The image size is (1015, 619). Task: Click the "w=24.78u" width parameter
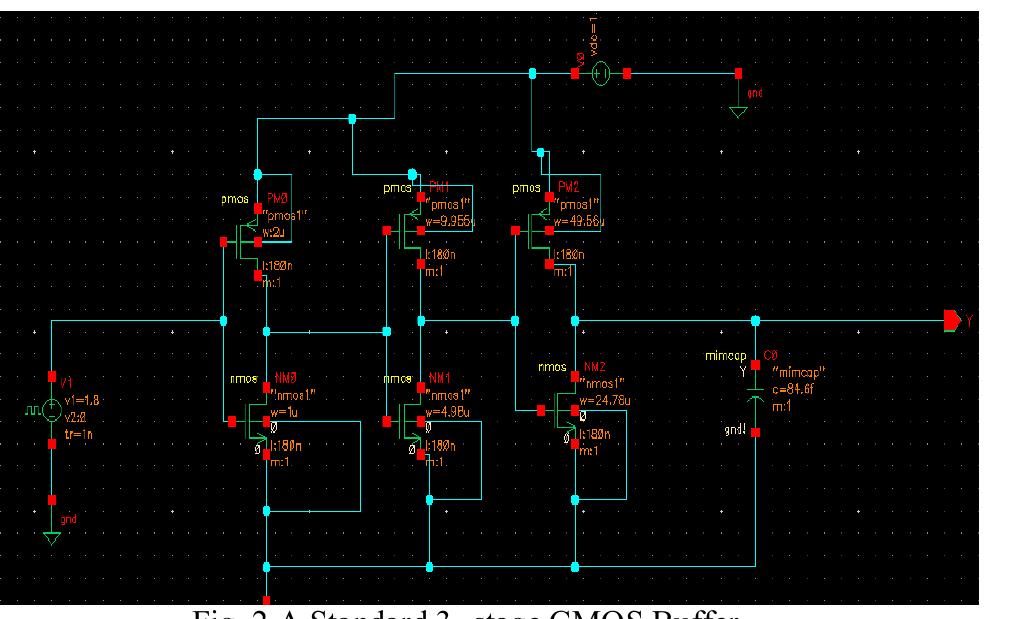tap(605, 401)
